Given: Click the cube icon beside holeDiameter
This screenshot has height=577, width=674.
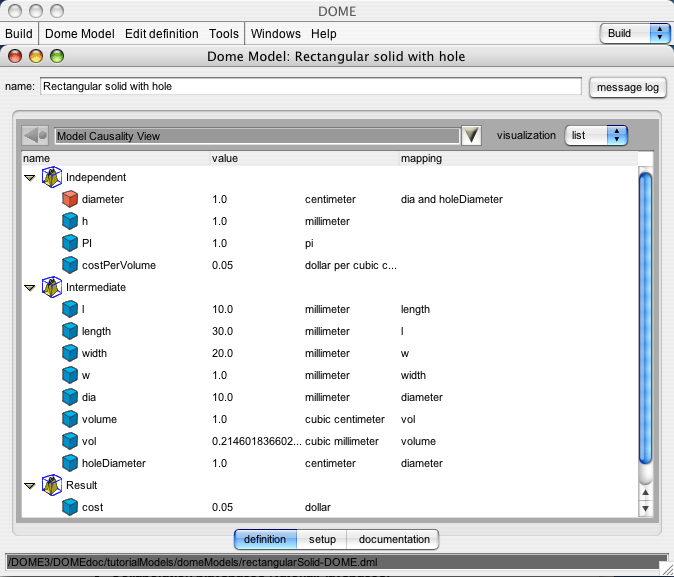Looking at the screenshot, I should [x=70, y=463].
